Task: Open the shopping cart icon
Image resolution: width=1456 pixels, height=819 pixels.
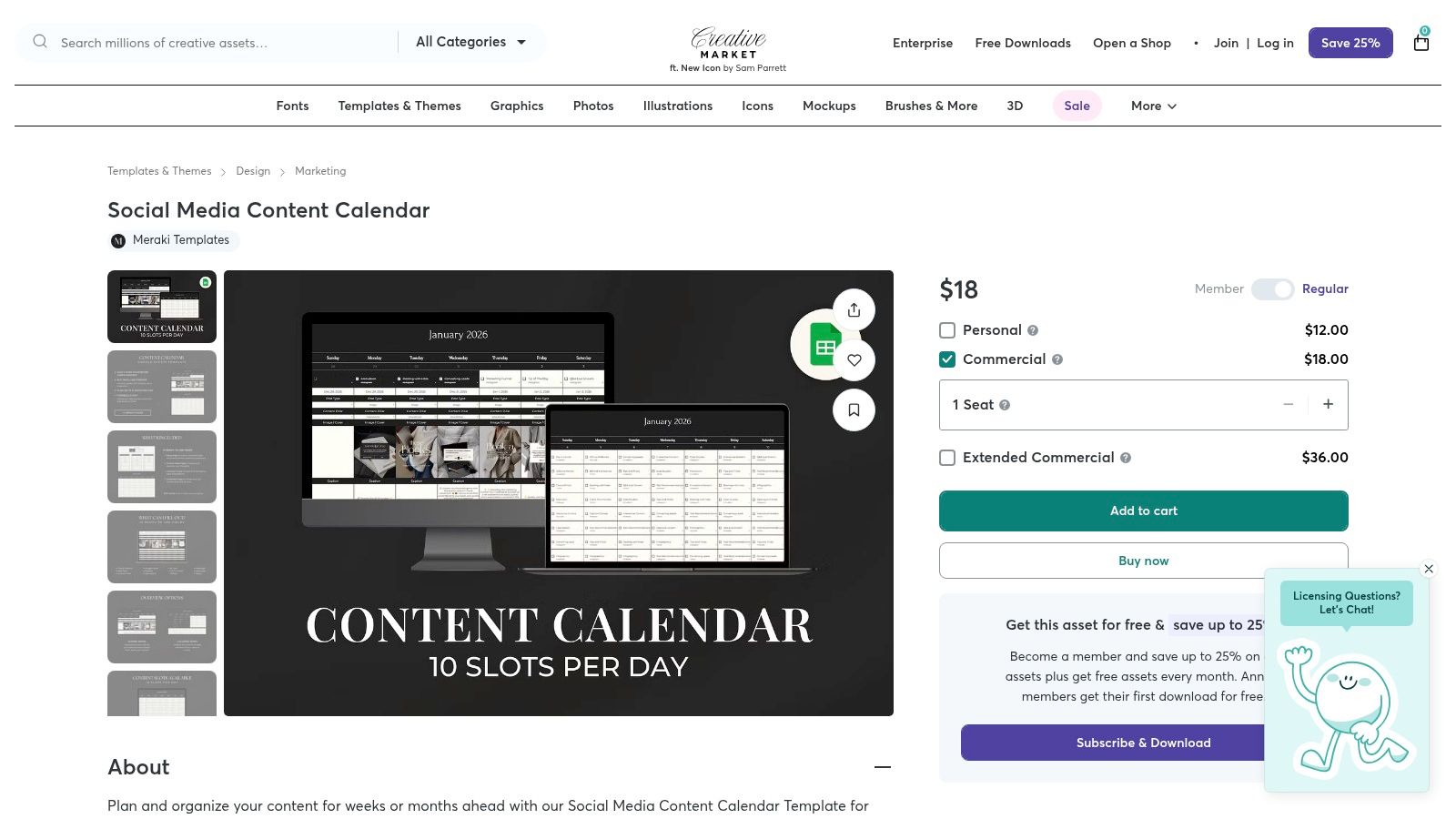Action: tap(1421, 42)
